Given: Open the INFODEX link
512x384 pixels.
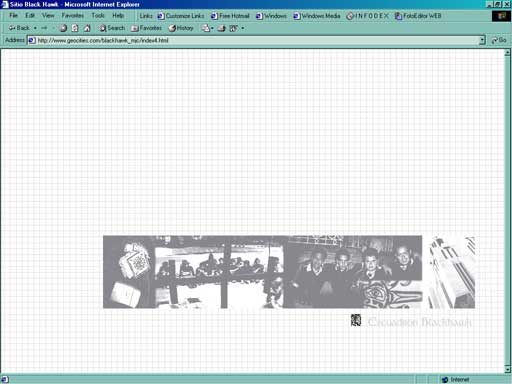Looking at the screenshot, I should tap(368, 16).
